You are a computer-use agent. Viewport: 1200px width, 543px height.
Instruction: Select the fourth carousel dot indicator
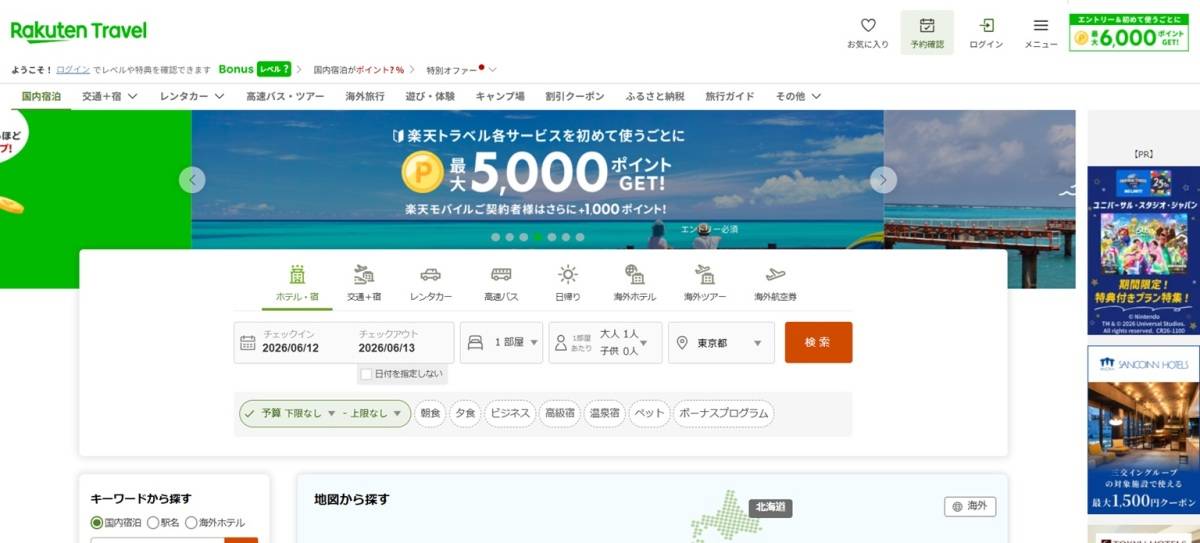click(x=538, y=237)
